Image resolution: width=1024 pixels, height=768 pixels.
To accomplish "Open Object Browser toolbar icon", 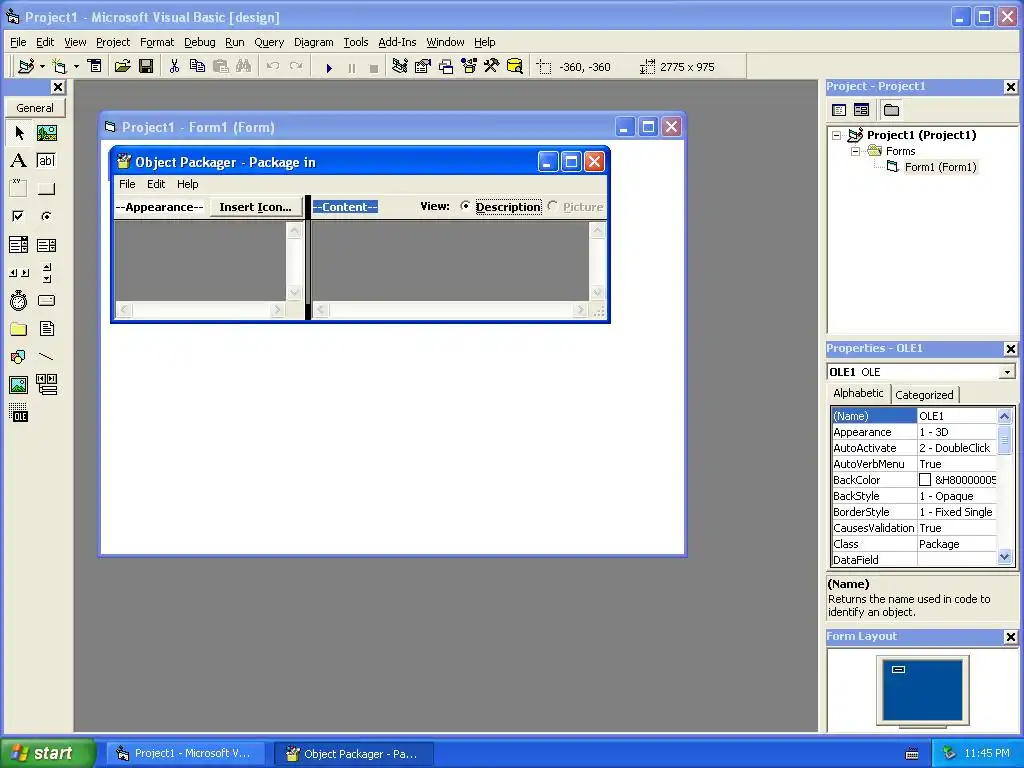I will 469,66.
